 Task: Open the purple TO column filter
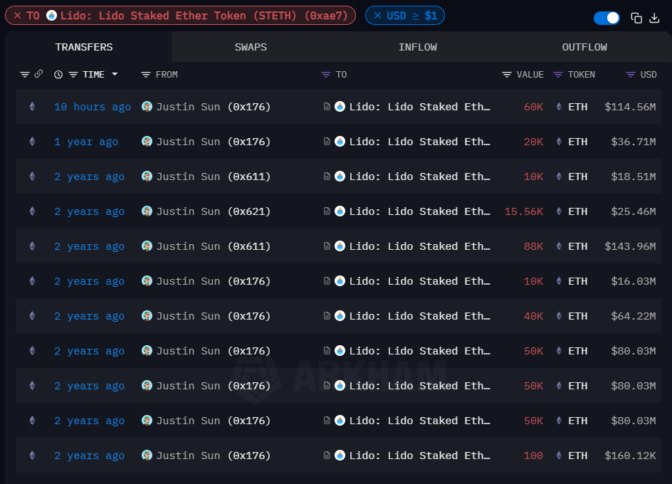(x=326, y=75)
